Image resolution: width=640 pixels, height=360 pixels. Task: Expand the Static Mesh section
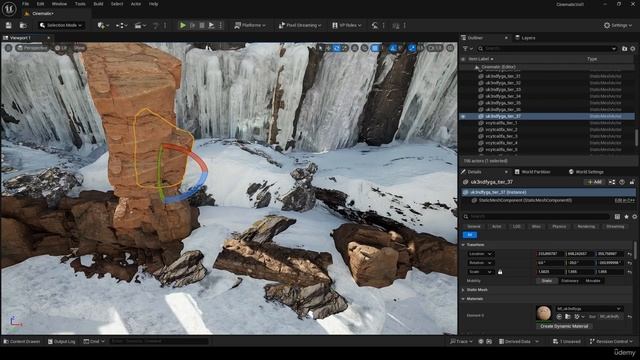tap(464, 290)
